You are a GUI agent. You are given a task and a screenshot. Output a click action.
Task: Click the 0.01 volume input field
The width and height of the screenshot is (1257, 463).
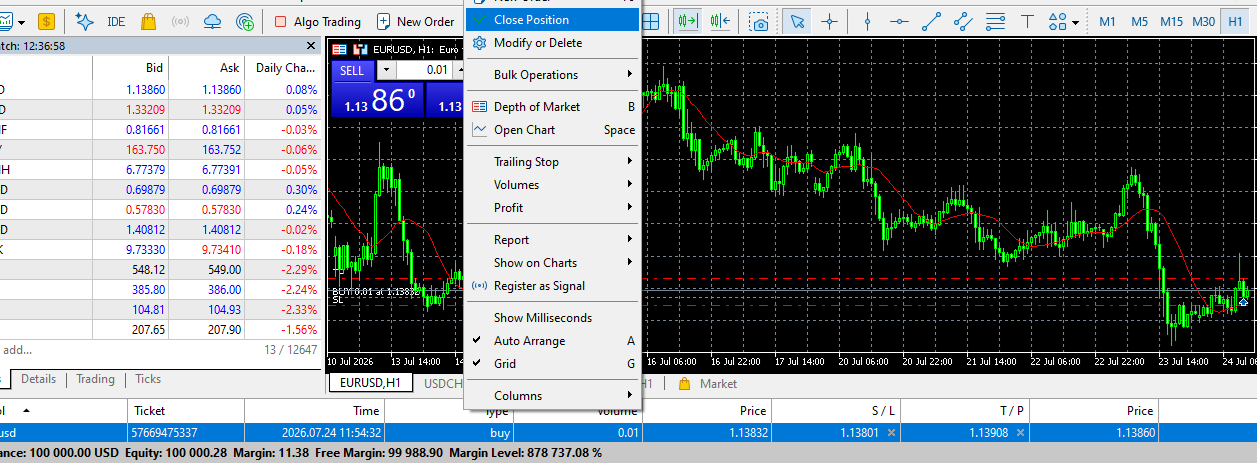[x=426, y=70]
